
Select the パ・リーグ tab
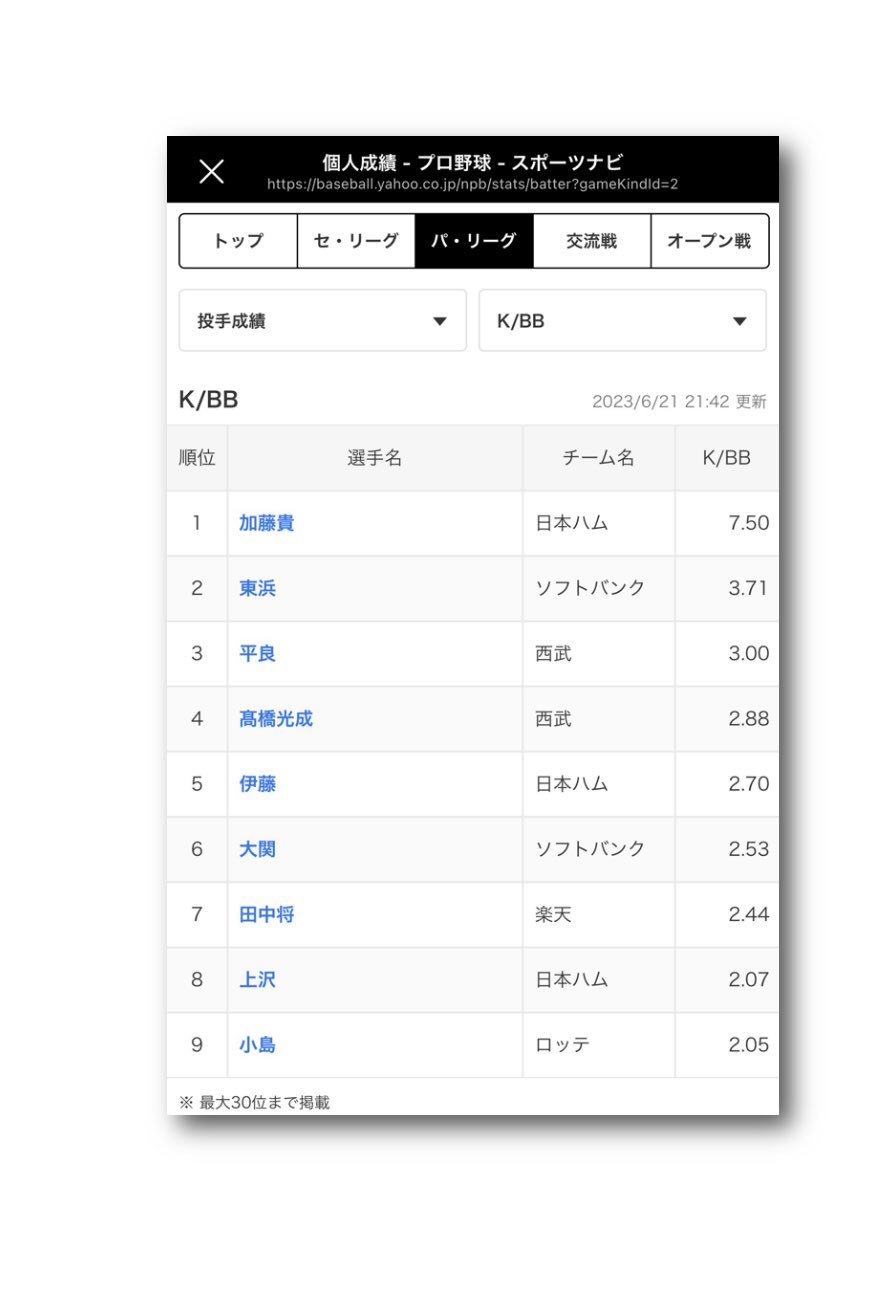[474, 241]
